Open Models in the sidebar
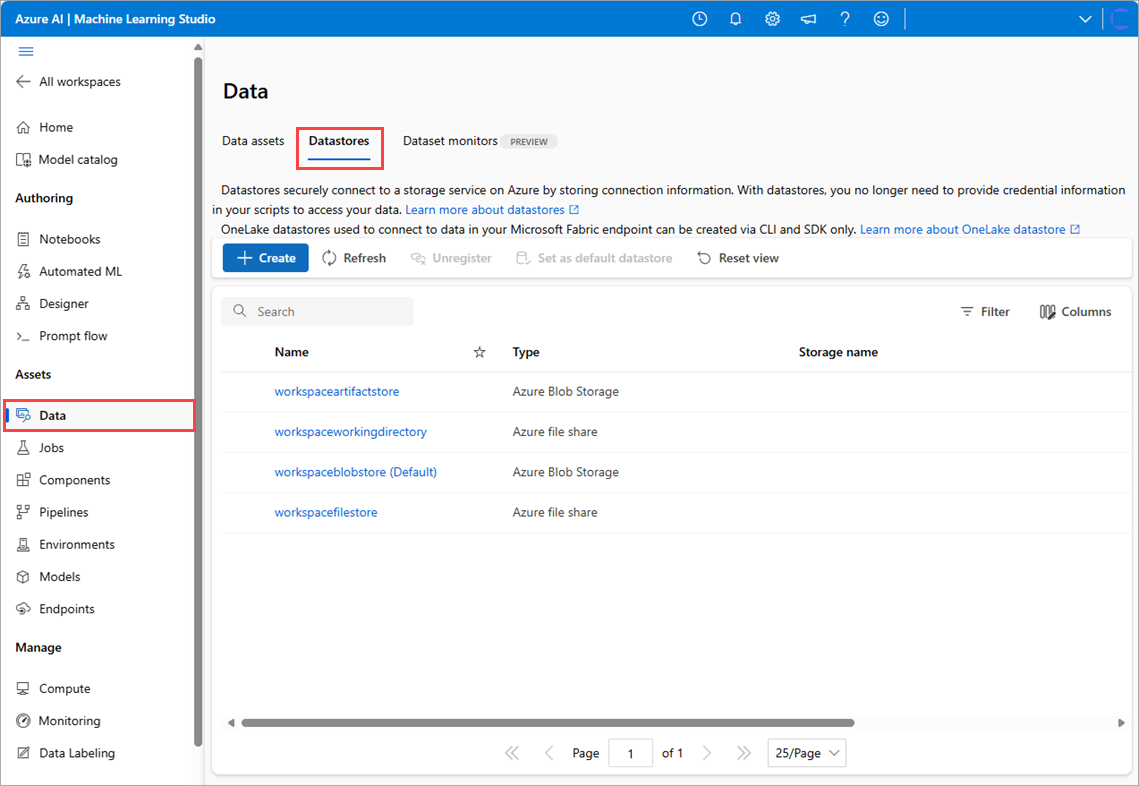 pos(48,576)
